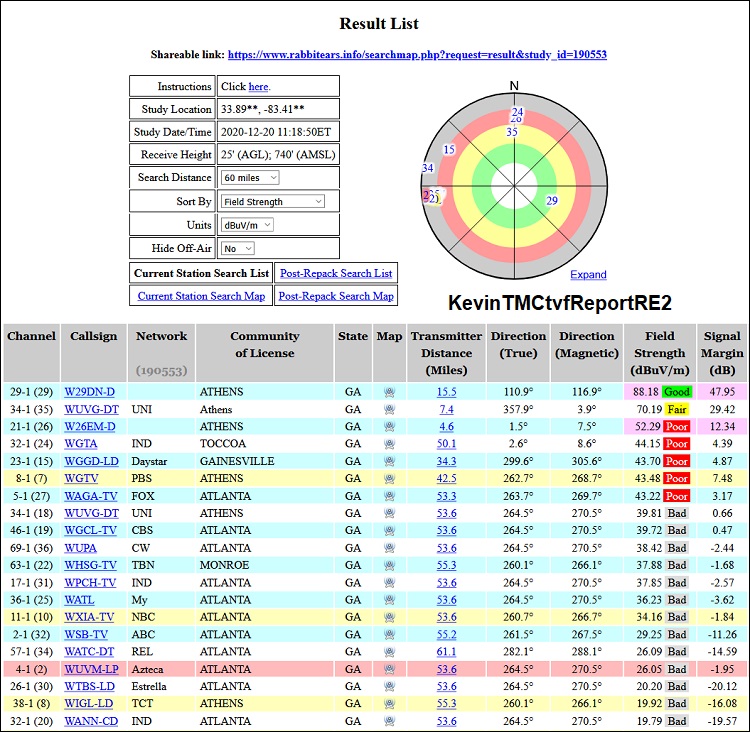Viewport: 750px width, 732px height.
Task: Click map icon for WGTV PBS station
Action: click(389, 478)
